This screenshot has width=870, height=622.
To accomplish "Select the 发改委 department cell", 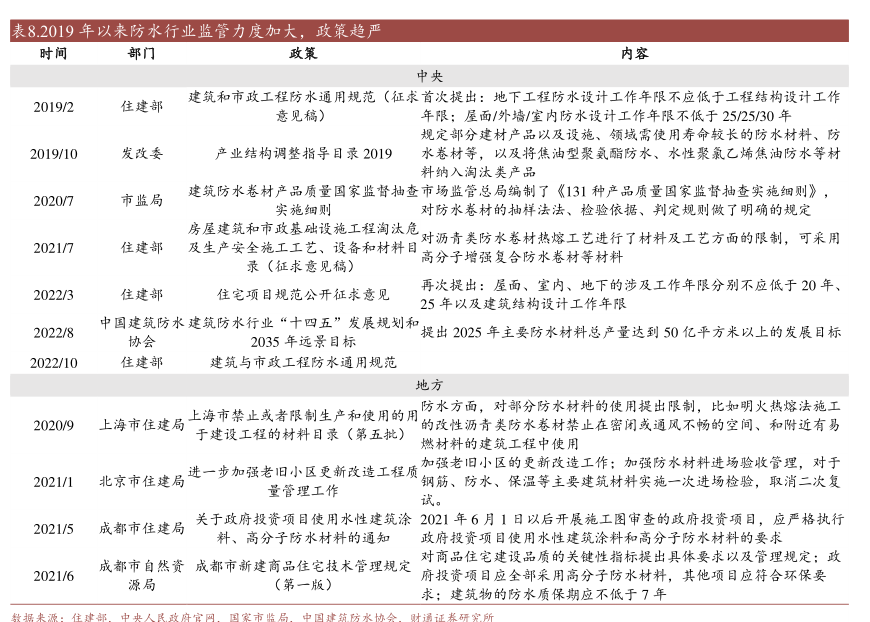I will tap(142, 154).
